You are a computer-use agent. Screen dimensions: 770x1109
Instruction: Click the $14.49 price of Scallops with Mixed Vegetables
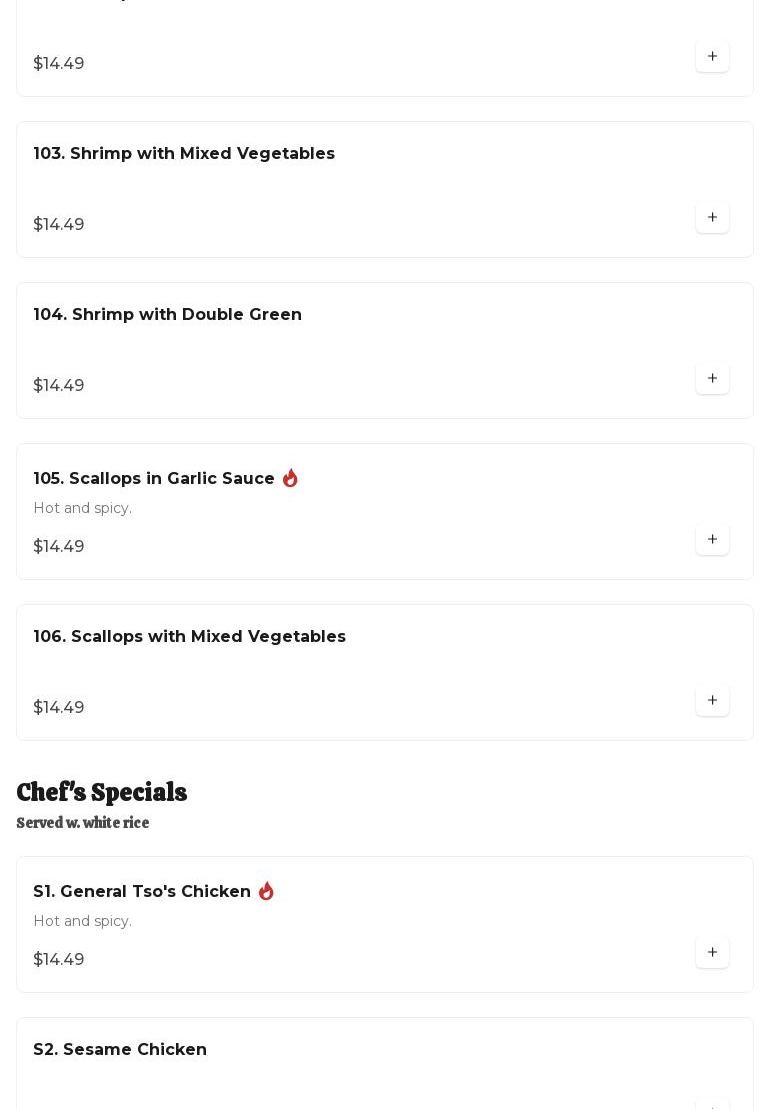tap(59, 707)
